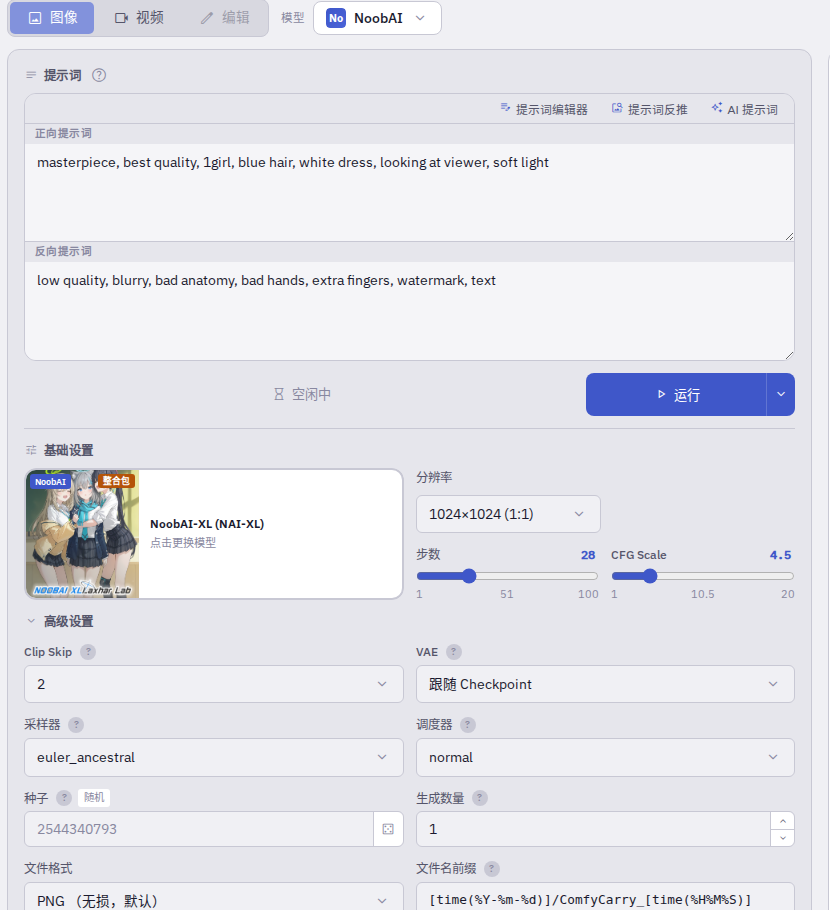Click the seed input field
830x910 pixels.
(199, 829)
